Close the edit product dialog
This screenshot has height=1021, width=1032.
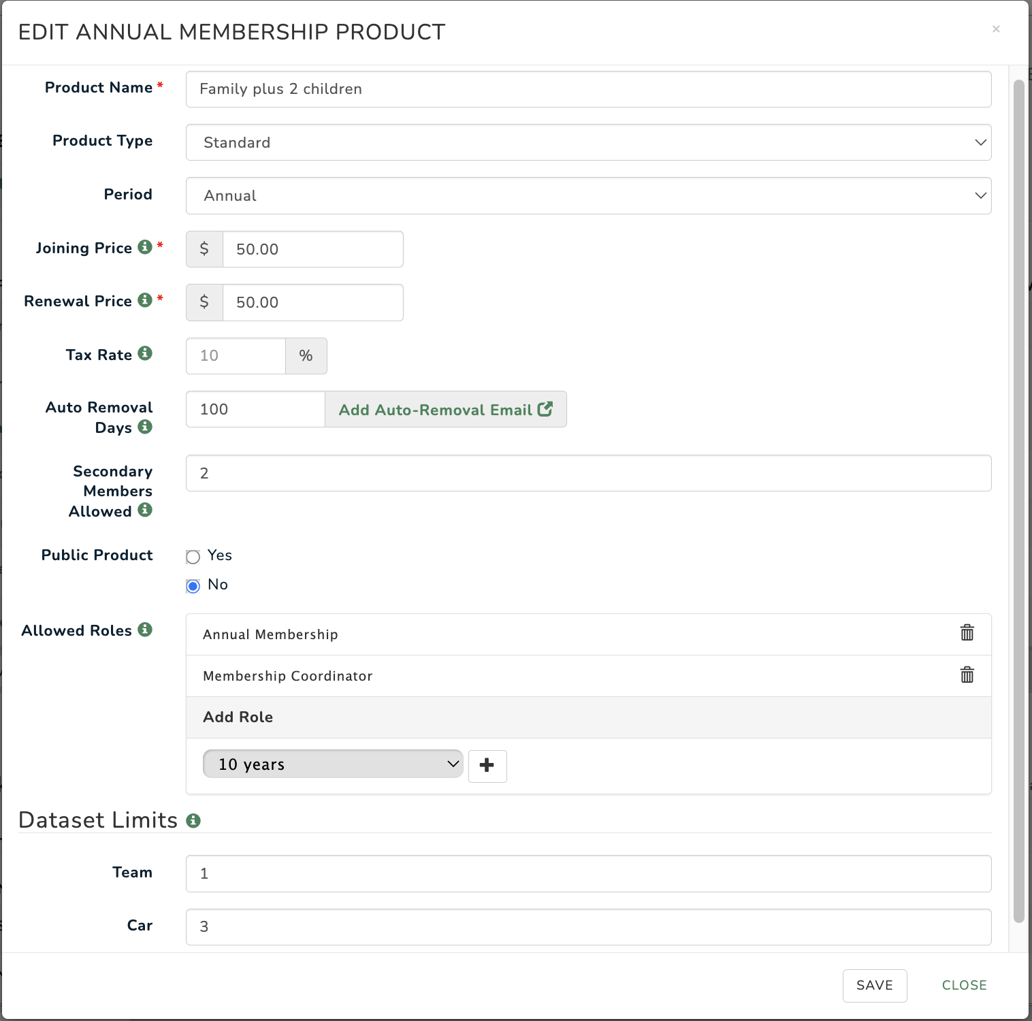coord(963,985)
